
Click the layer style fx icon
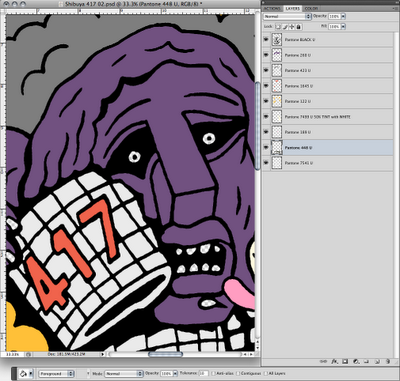coord(334,361)
